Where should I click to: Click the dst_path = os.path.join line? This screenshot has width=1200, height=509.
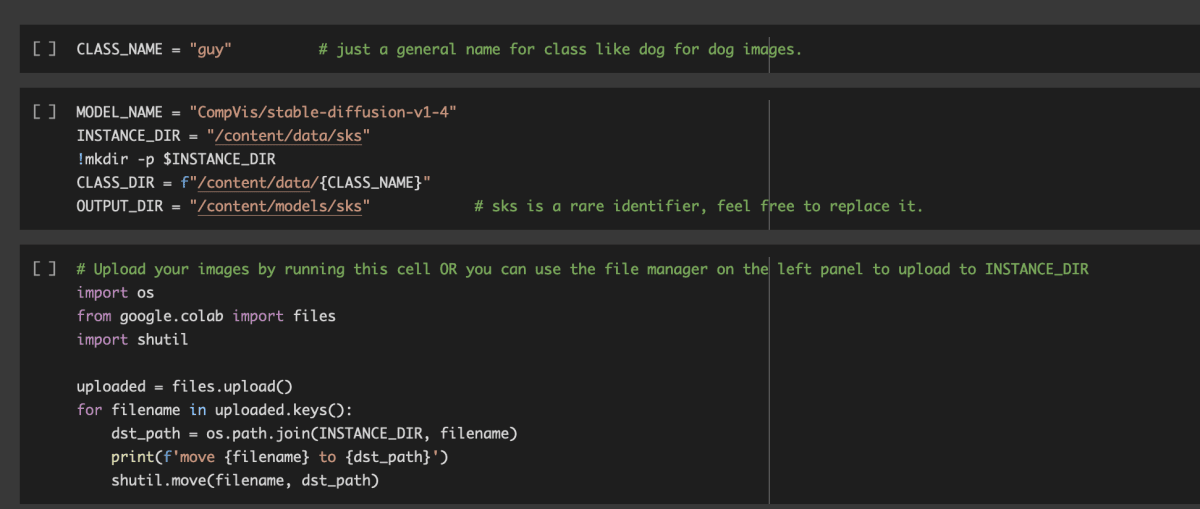coord(315,433)
